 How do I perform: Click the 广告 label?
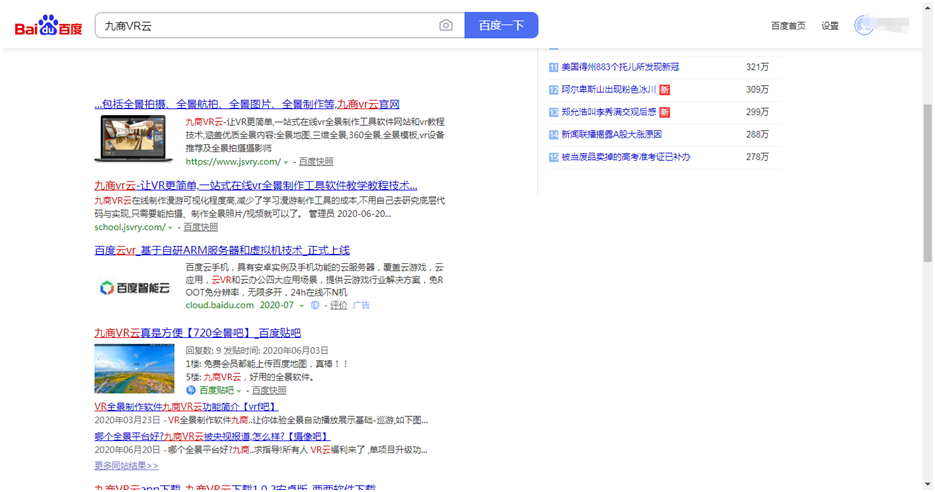[x=361, y=305]
